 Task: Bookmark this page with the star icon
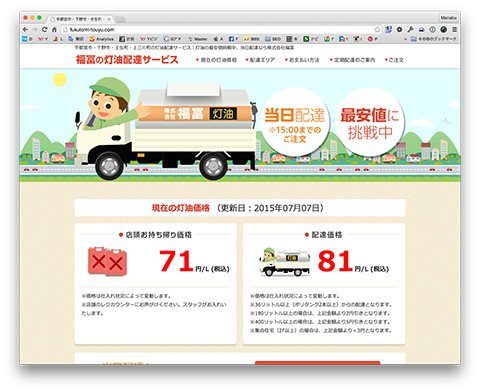pos(377,30)
